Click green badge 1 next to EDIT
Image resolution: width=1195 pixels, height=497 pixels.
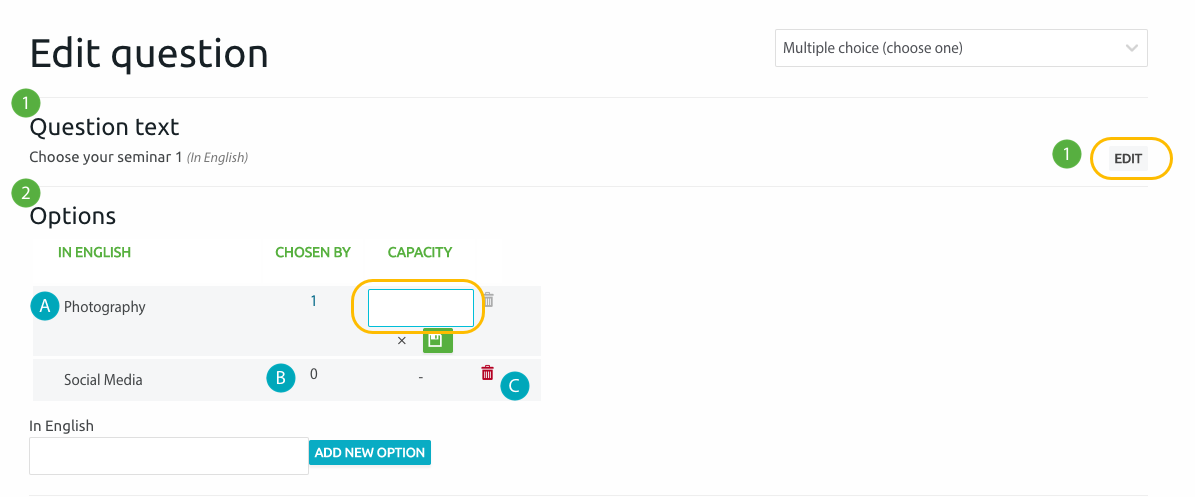[x=1066, y=154]
